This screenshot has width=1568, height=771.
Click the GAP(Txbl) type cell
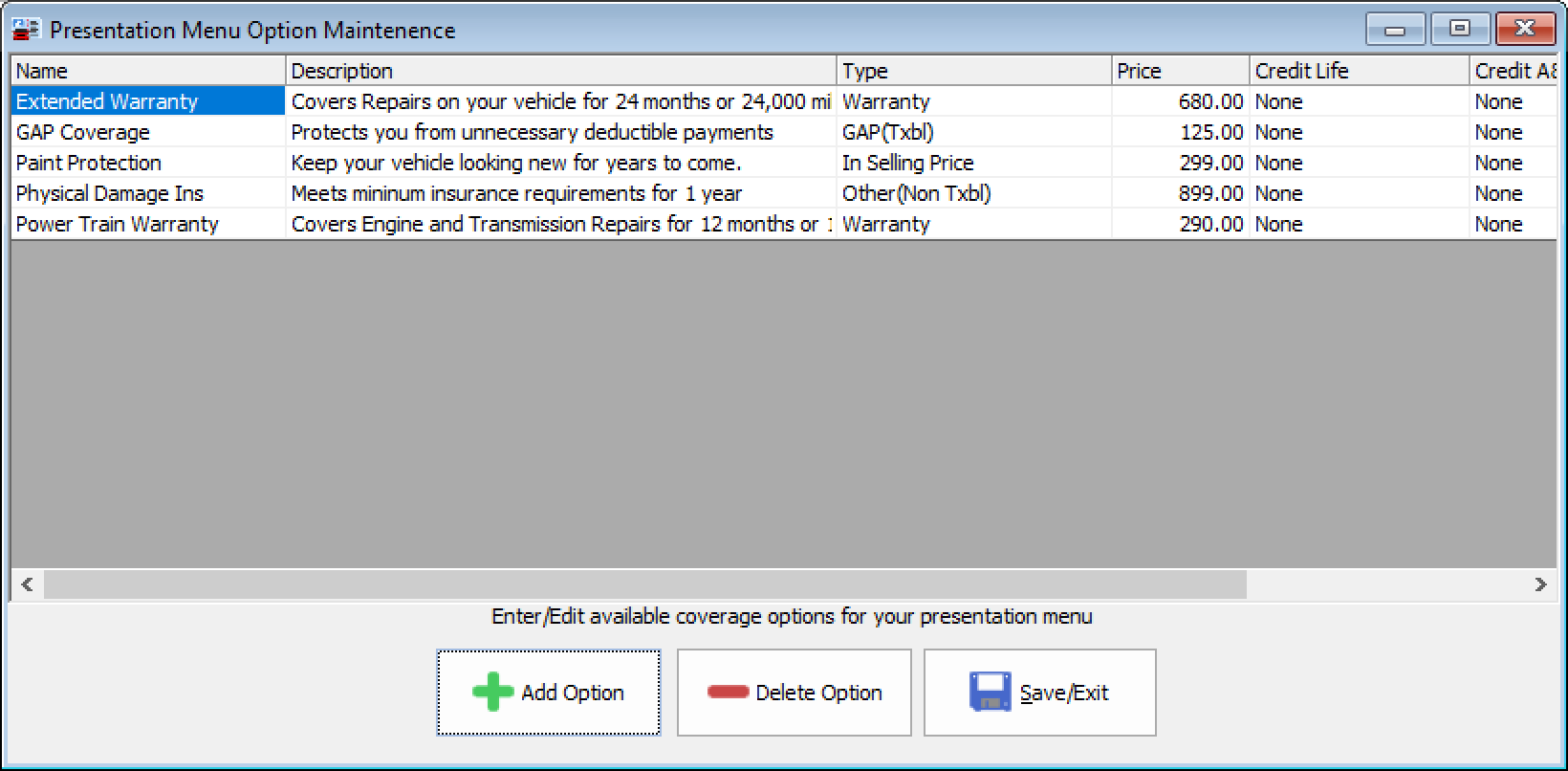pyautogui.click(x=887, y=132)
